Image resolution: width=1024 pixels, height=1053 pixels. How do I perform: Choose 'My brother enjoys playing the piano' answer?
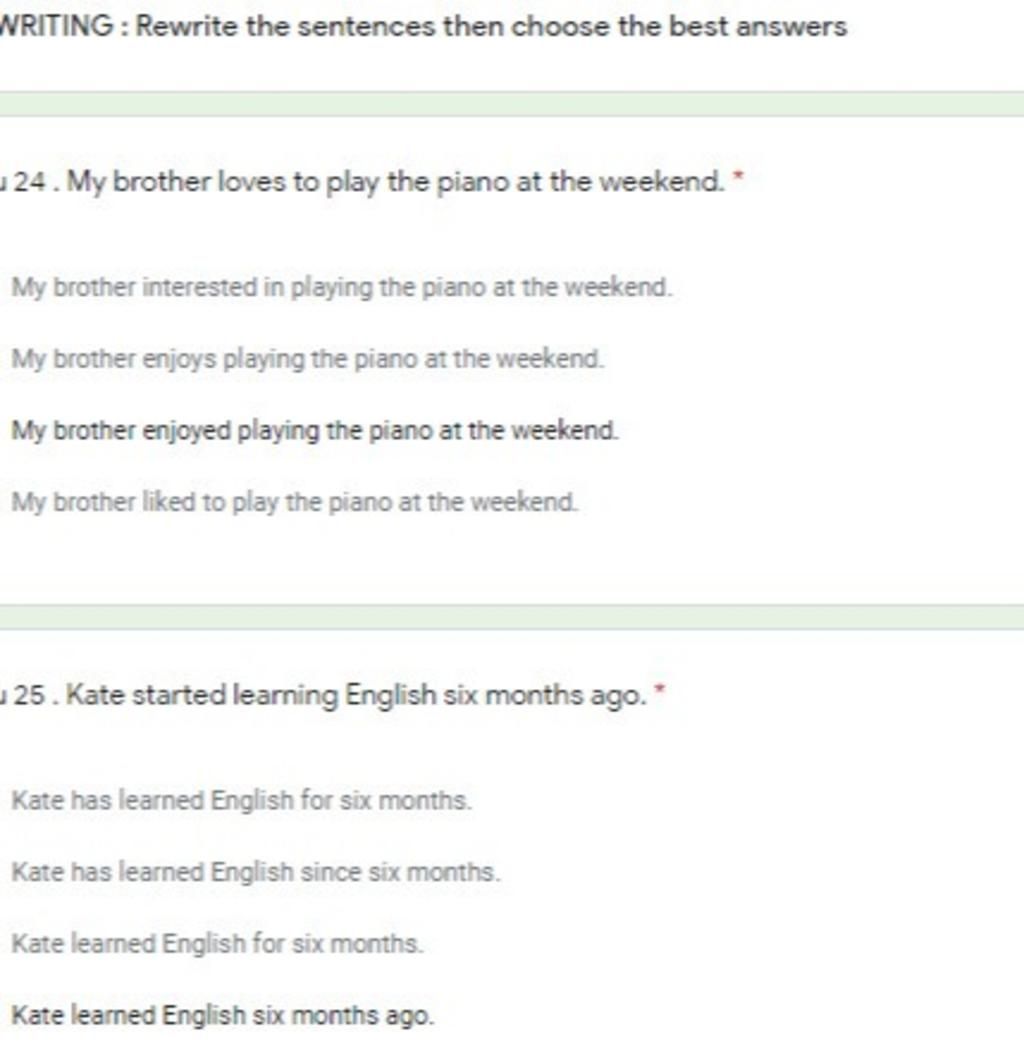click(x=308, y=359)
